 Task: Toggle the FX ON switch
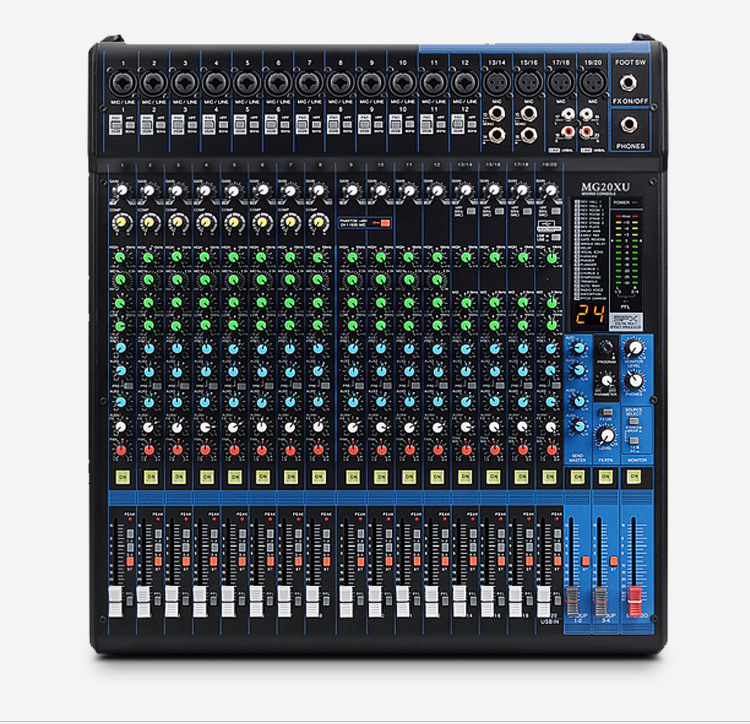pyautogui.click(x=606, y=412)
